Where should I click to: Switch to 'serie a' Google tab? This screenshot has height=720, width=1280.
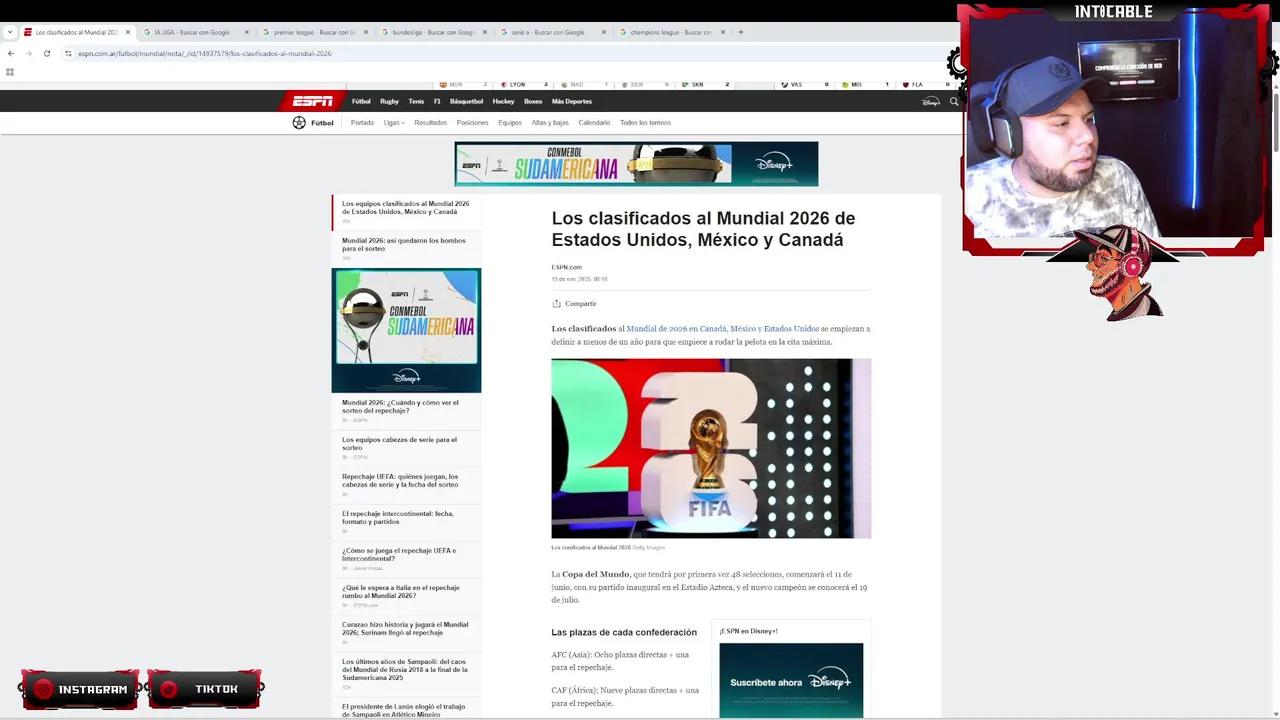click(x=552, y=32)
